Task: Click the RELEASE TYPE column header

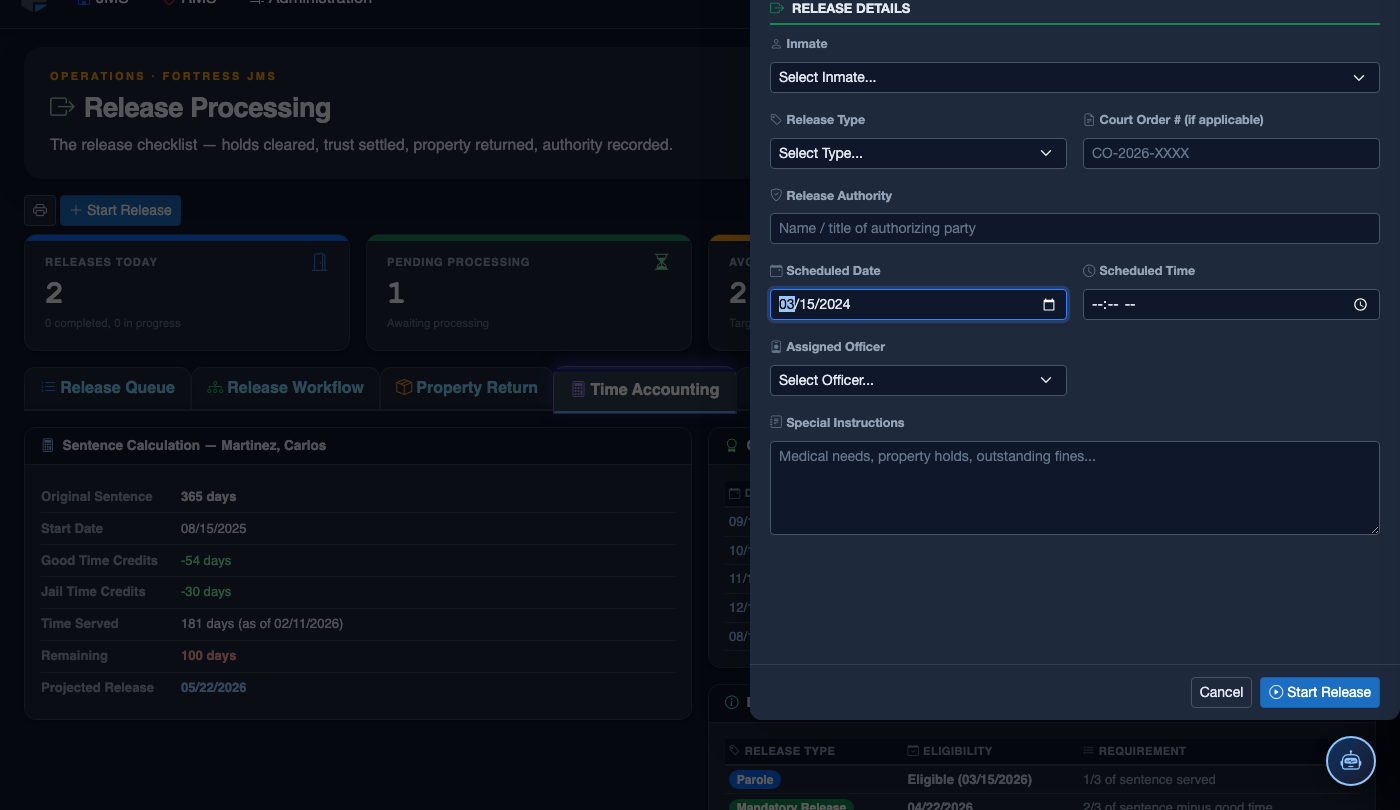Action: (x=782, y=750)
